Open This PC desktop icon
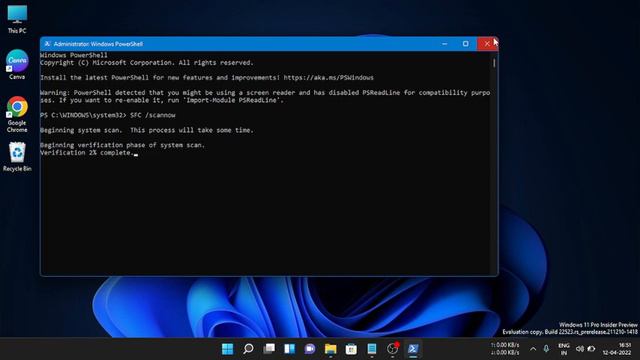The image size is (640, 360). (17, 19)
